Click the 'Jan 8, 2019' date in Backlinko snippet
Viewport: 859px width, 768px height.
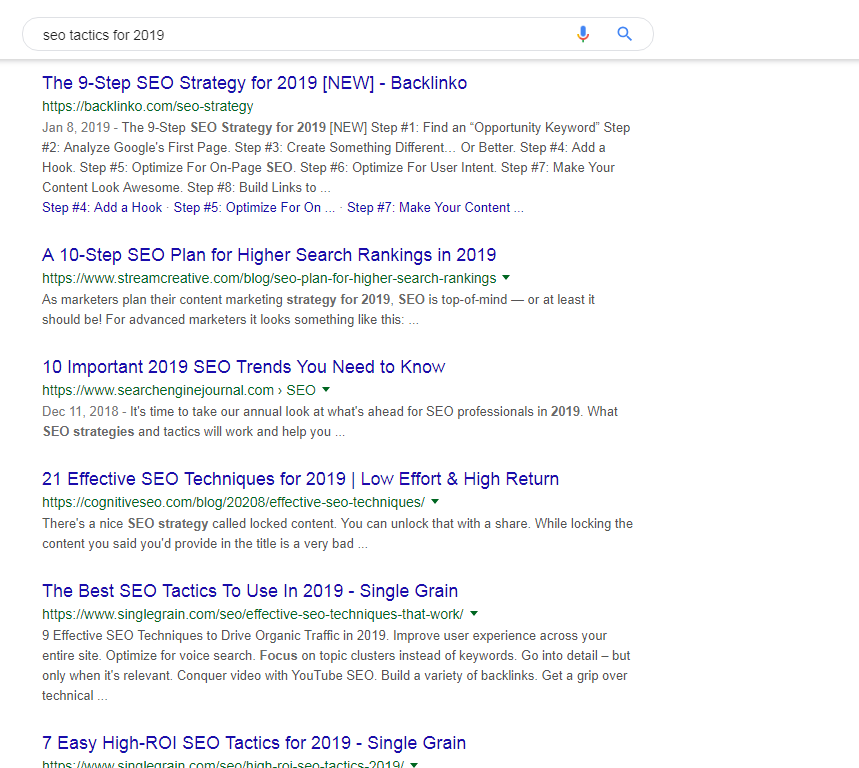[x=76, y=128]
